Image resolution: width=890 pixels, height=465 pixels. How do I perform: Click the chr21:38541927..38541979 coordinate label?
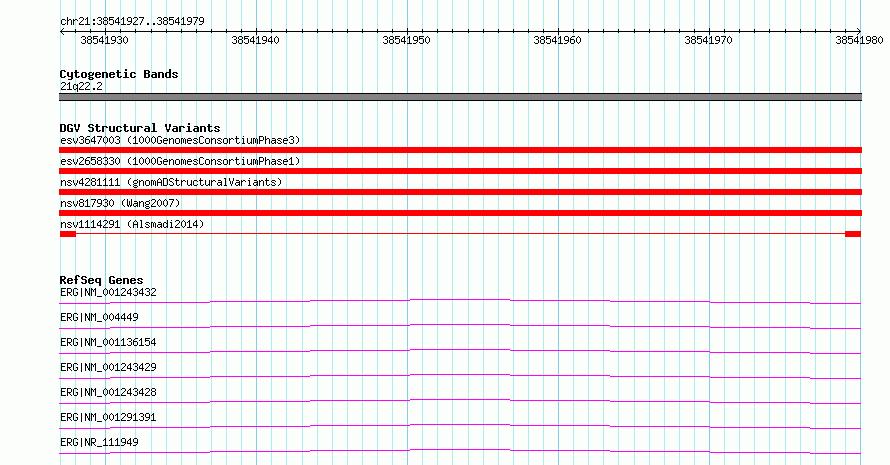click(132, 21)
